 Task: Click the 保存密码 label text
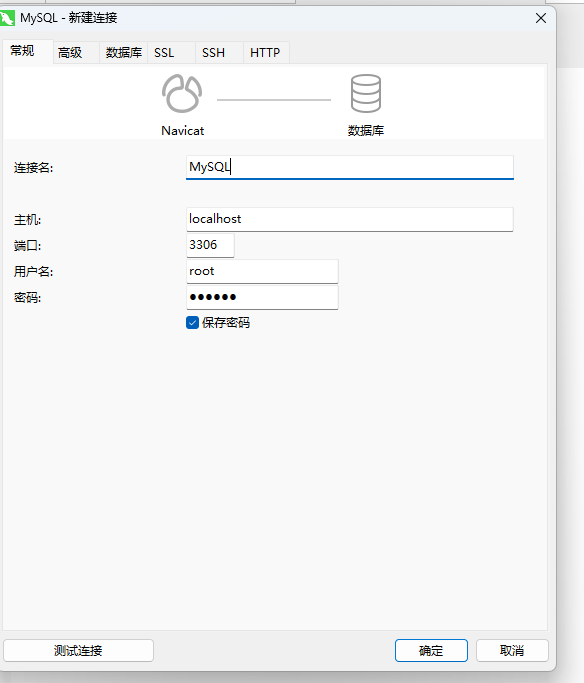[226, 323]
